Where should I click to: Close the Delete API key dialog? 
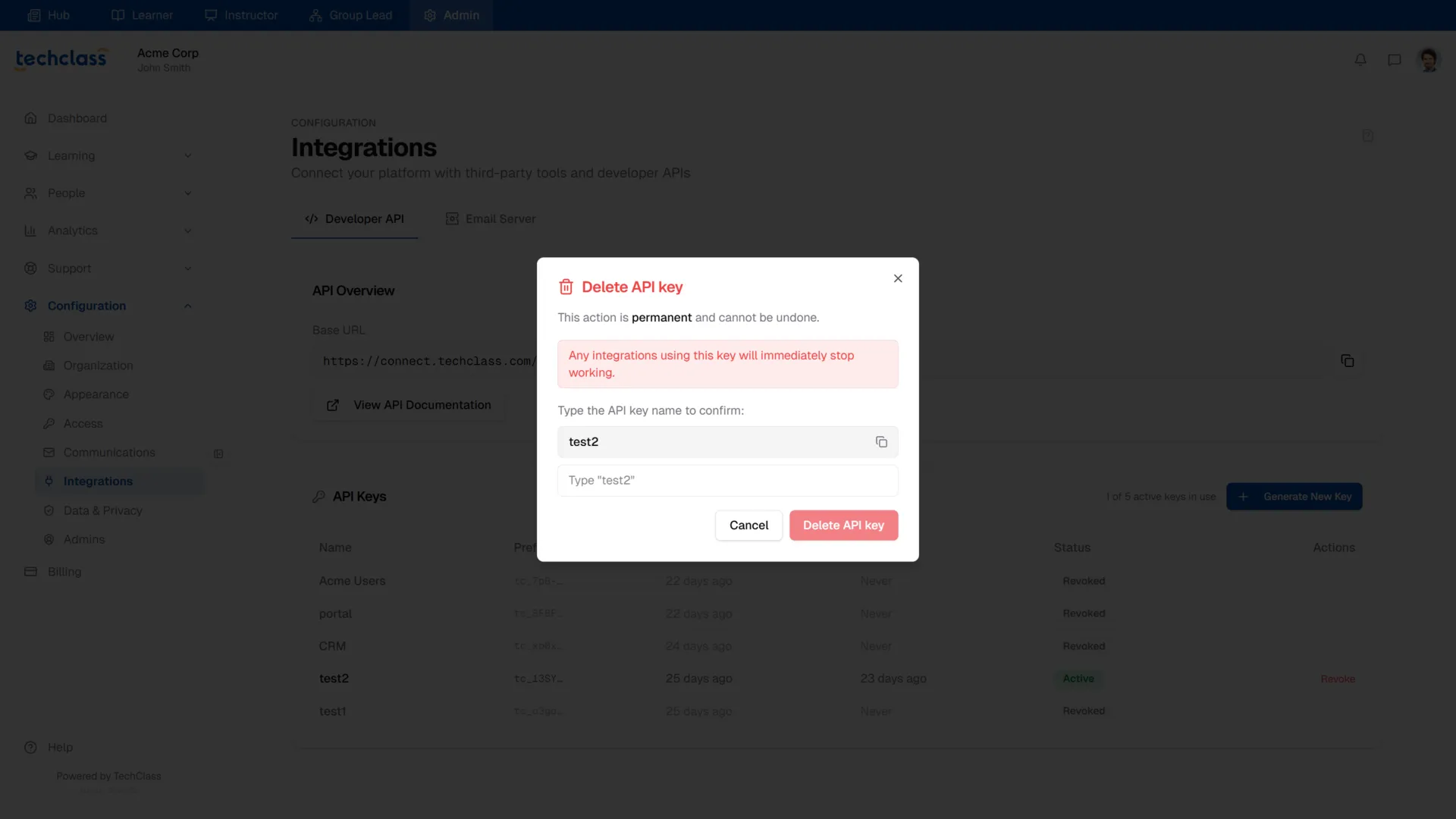[898, 278]
